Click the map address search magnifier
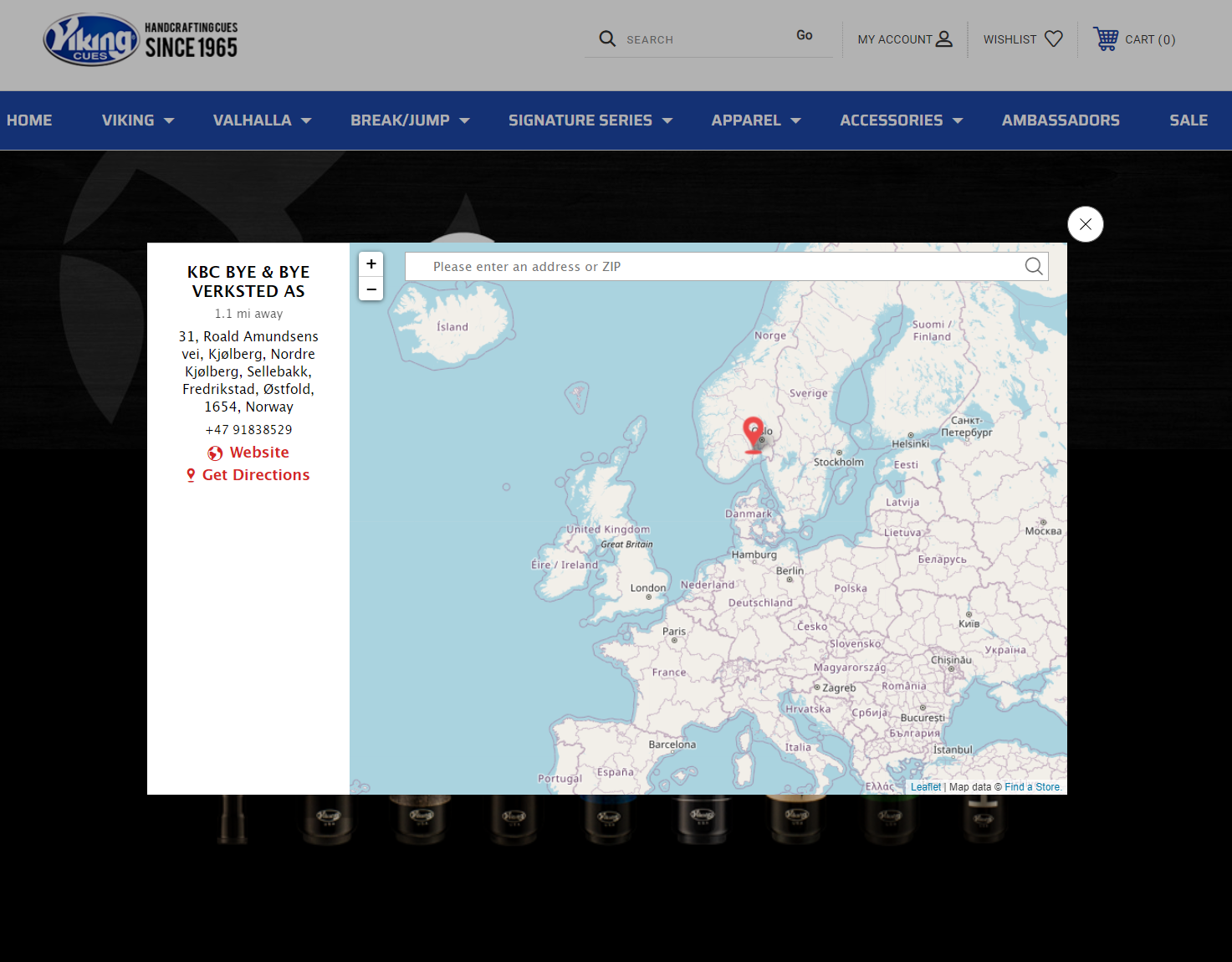Screen dimensions: 1232x962 click(x=1034, y=266)
